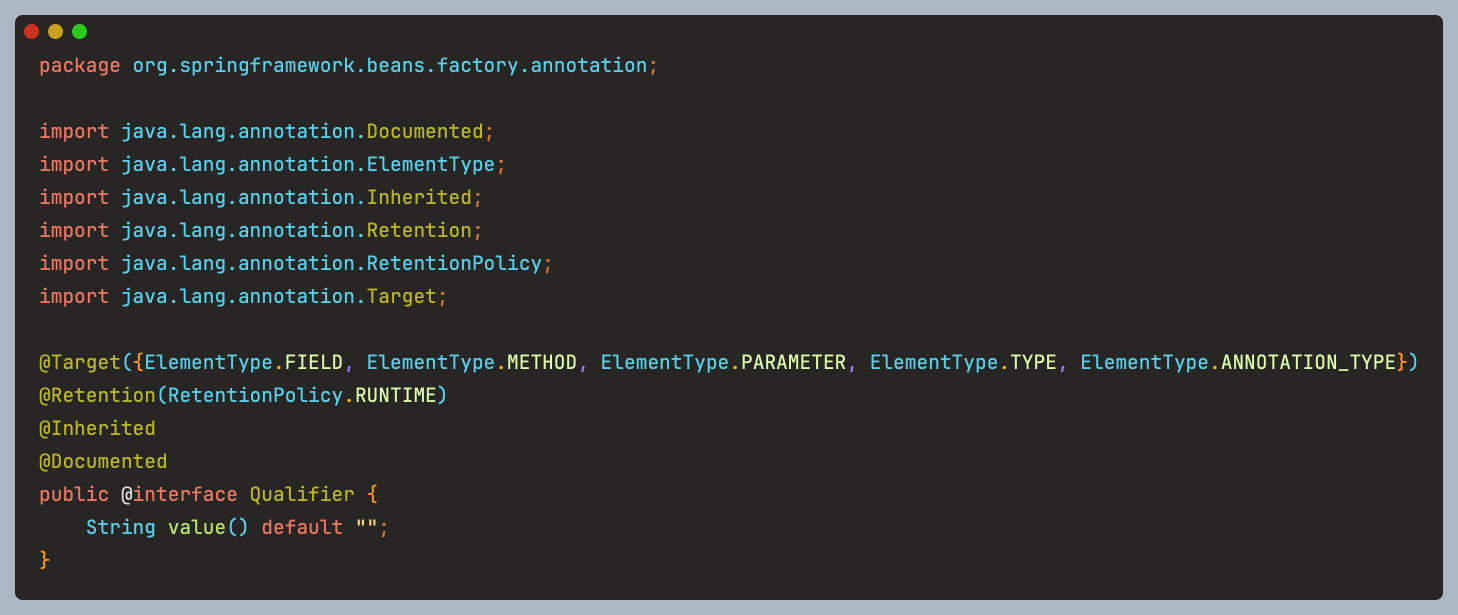1458x615 pixels.
Task: Click the yellow minimize window dot
Action: pyautogui.click(x=55, y=31)
